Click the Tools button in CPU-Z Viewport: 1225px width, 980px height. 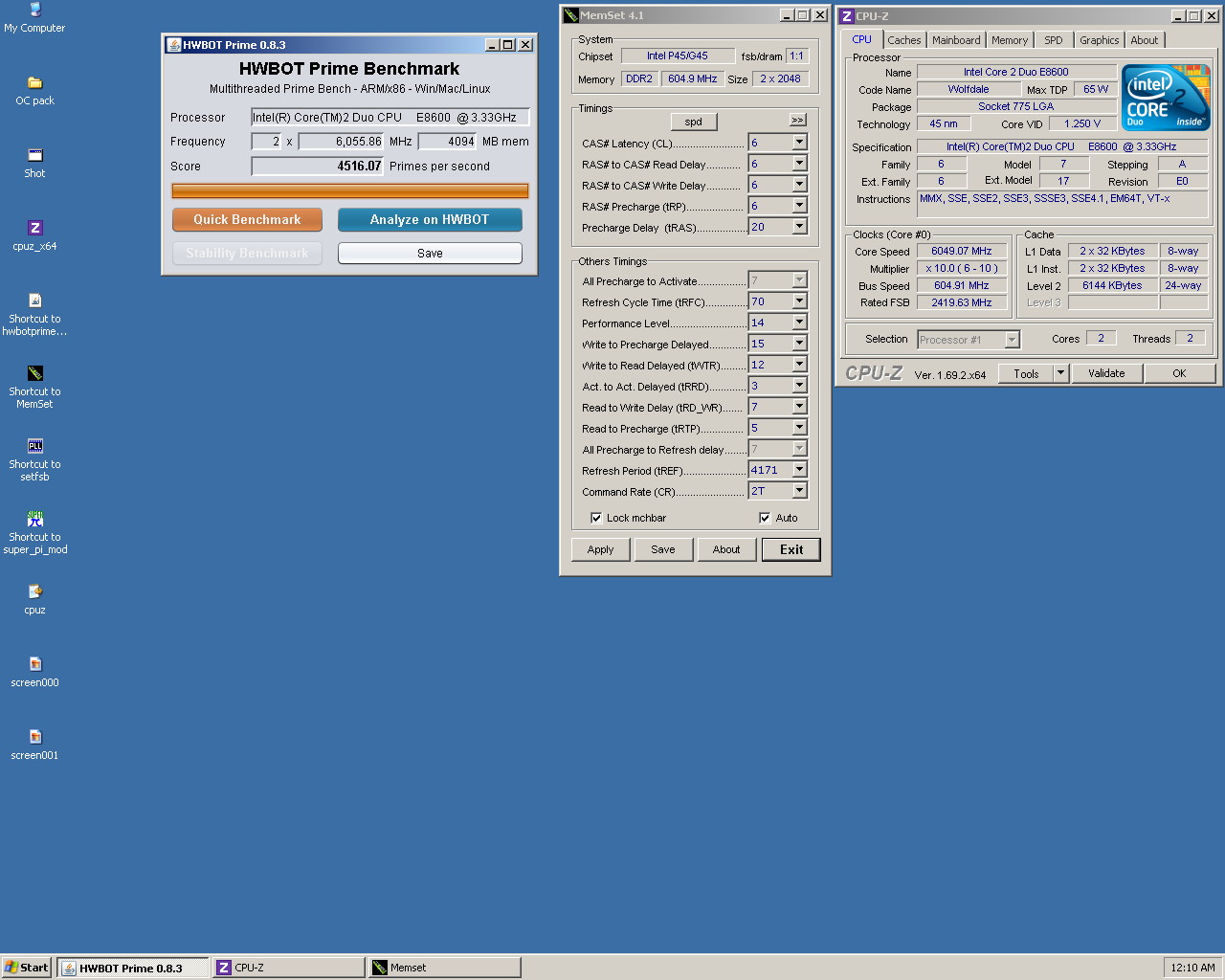[1026, 373]
